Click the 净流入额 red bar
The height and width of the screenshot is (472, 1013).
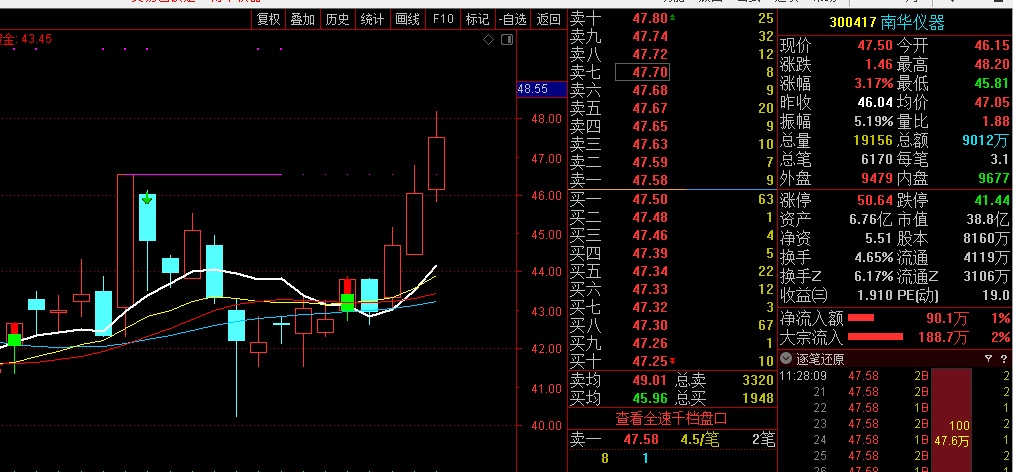861,318
